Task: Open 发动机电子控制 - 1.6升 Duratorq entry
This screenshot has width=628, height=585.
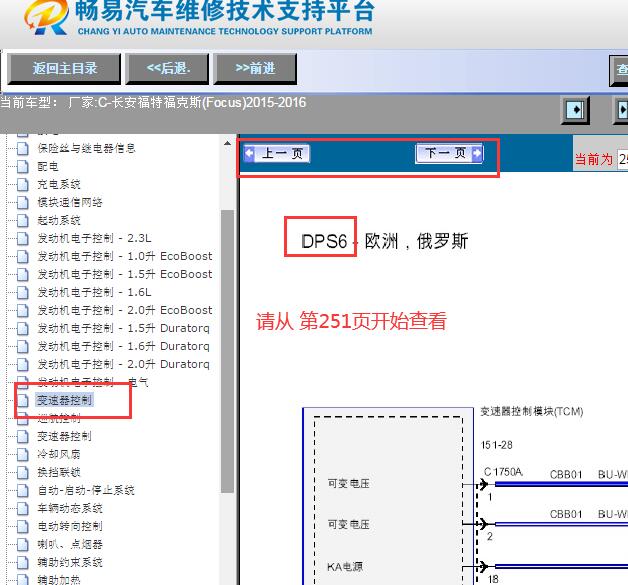Action: [123, 346]
